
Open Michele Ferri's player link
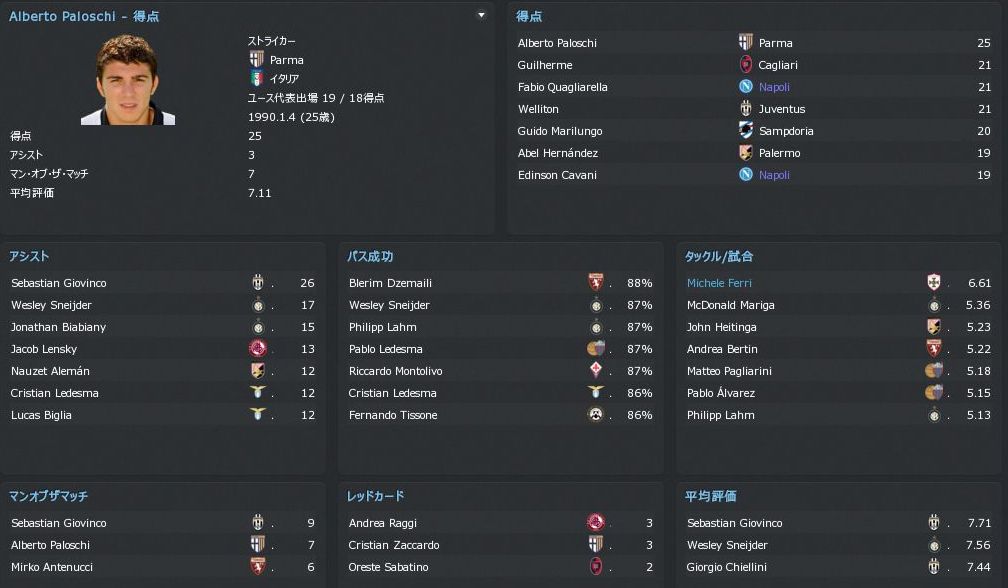(x=719, y=283)
